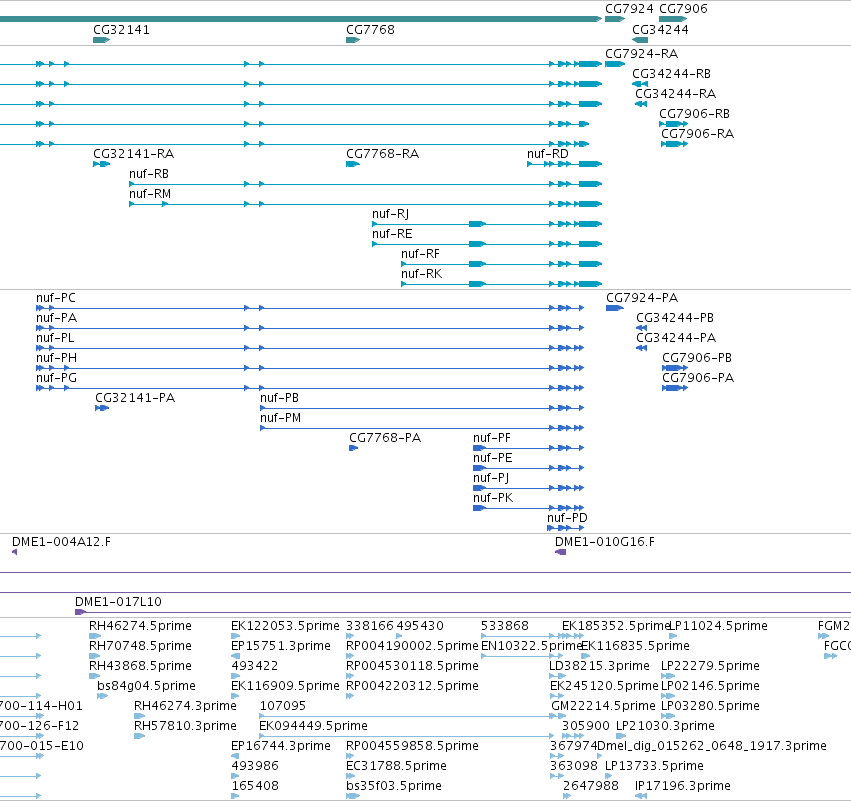The image size is (851, 801).
Task: Select the nuf-PE label
Action: [x=493, y=458]
